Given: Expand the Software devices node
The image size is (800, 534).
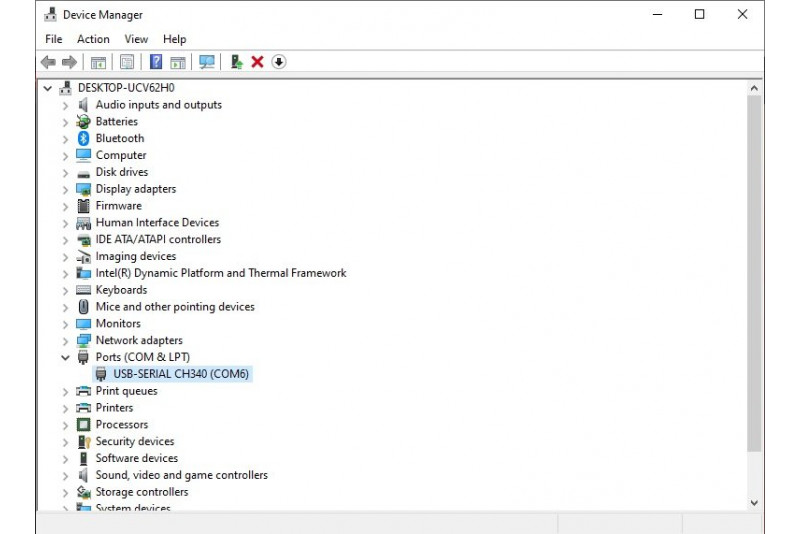Looking at the screenshot, I should pyautogui.click(x=65, y=459).
